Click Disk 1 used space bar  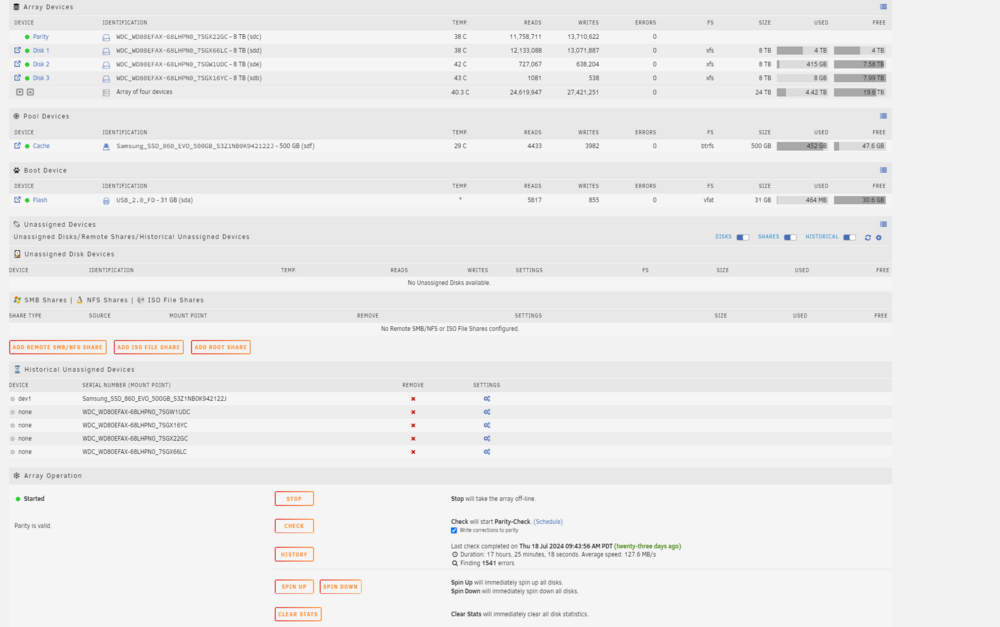[x=802, y=50]
